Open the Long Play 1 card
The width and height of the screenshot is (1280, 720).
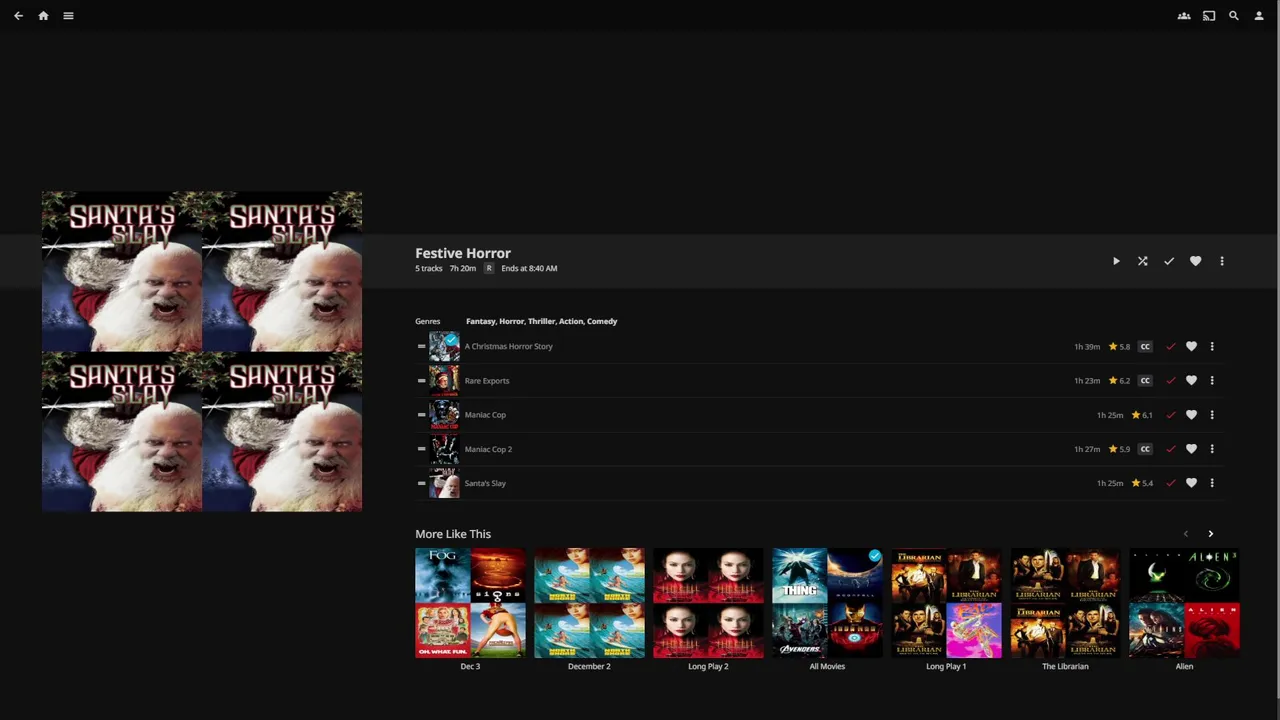click(x=946, y=603)
